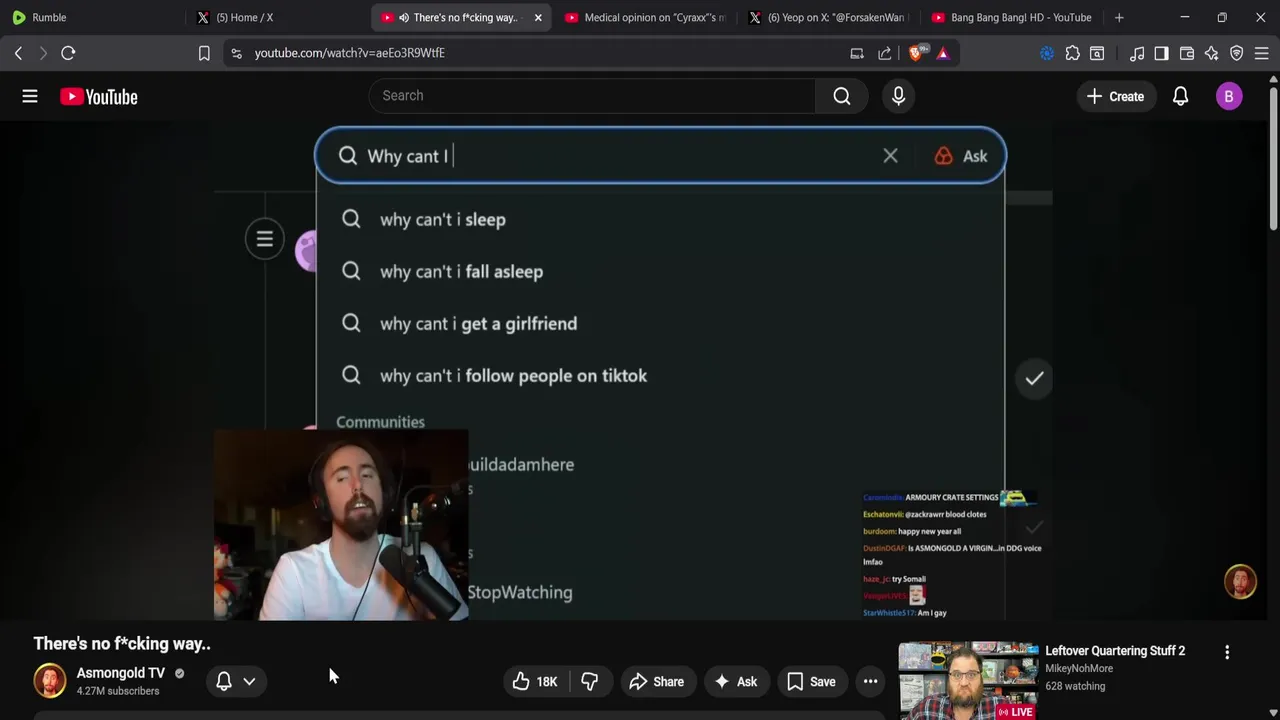Screen dimensions: 1280x720
Task: Like the video with 18K thumbs up
Action: click(x=535, y=681)
